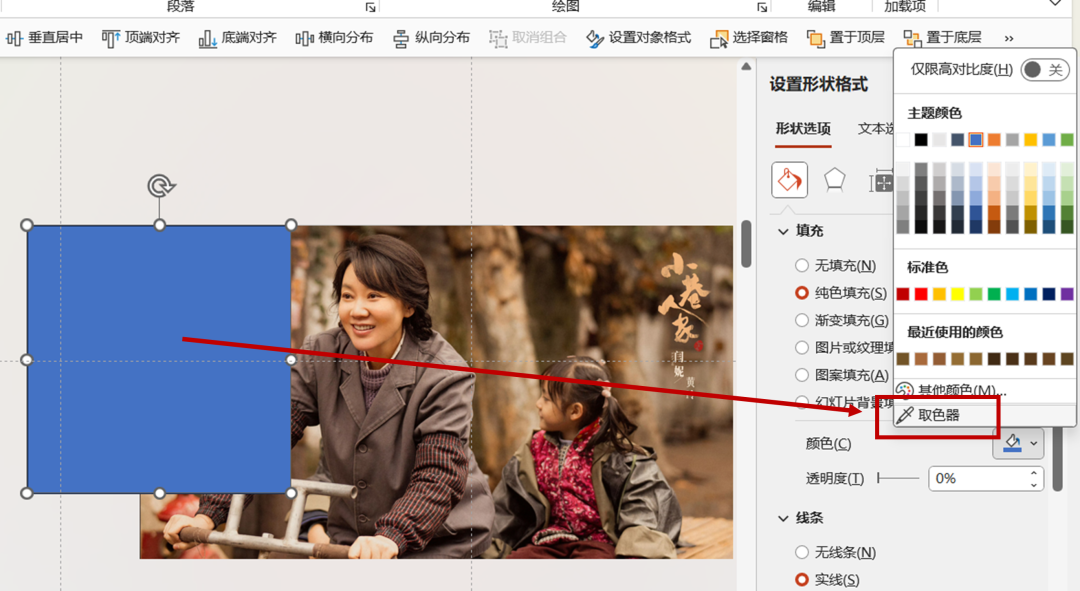Pick yellow standard color swatch
This screenshot has height=591, width=1080.
click(957, 294)
